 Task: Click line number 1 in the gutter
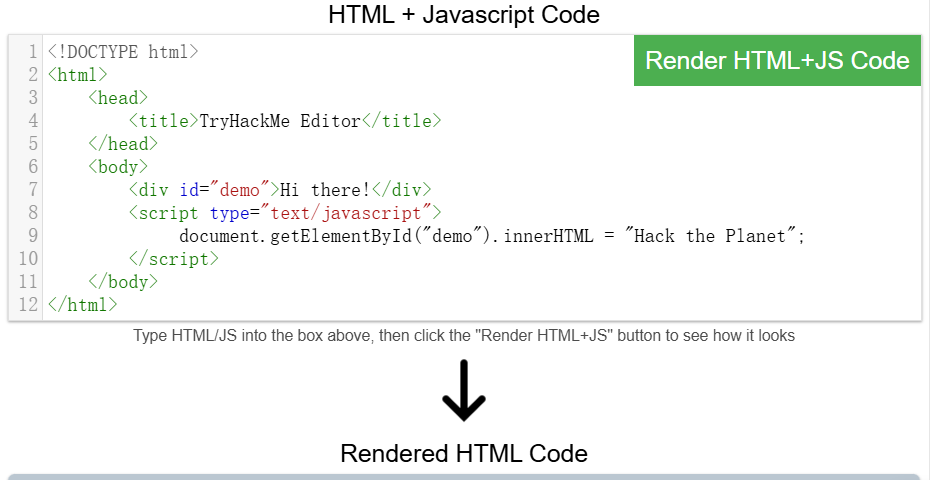(x=33, y=51)
